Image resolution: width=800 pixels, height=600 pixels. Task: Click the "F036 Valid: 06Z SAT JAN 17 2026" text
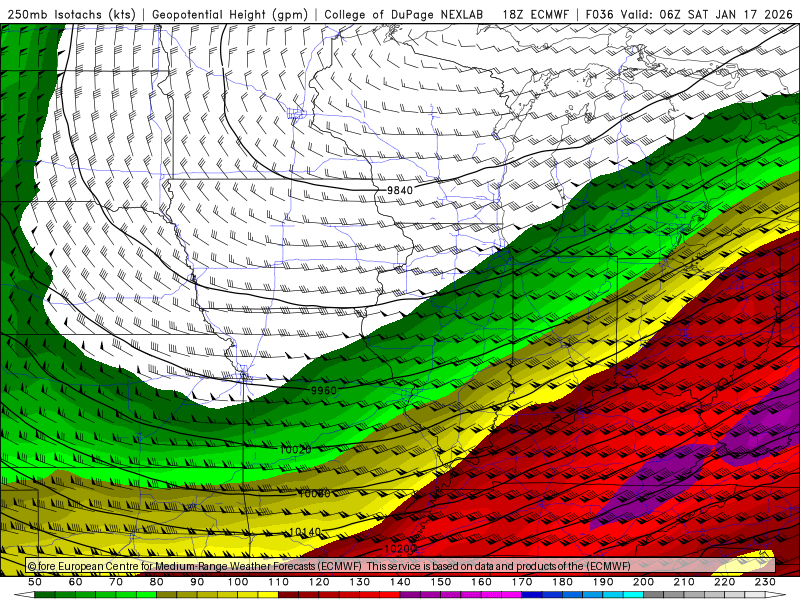[689, 14]
